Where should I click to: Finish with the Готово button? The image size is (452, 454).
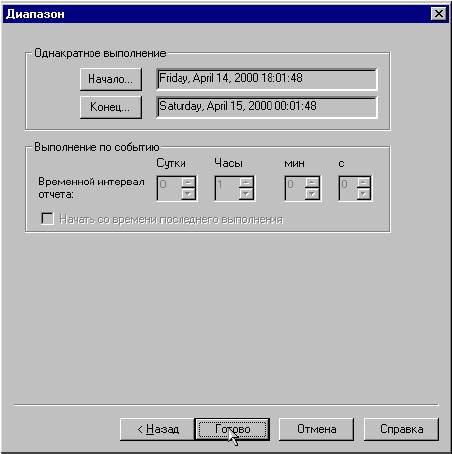pos(232,429)
